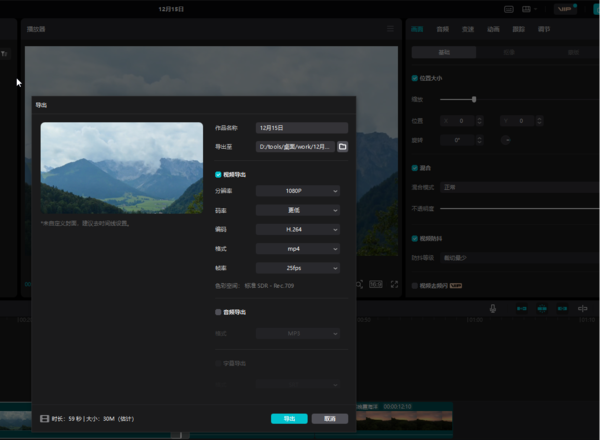Click the folder icon to browse export path
The width and height of the screenshot is (600, 440).
click(x=342, y=147)
